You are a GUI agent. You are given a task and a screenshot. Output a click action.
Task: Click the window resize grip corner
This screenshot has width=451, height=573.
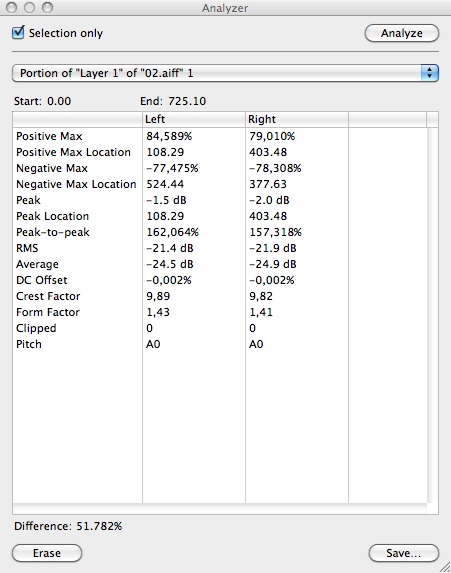pos(444,566)
